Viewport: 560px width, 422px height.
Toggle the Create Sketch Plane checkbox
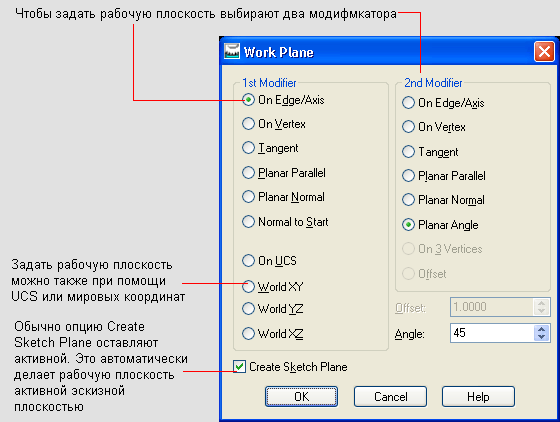pyautogui.click(x=239, y=367)
